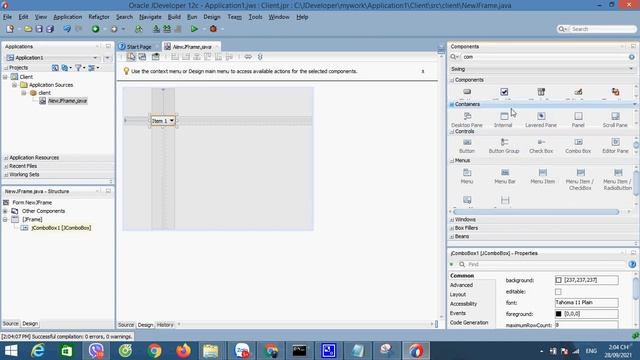The height and width of the screenshot is (360, 640).
Task: Click the red Debug bug icon
Action: (x=213, y=29)
